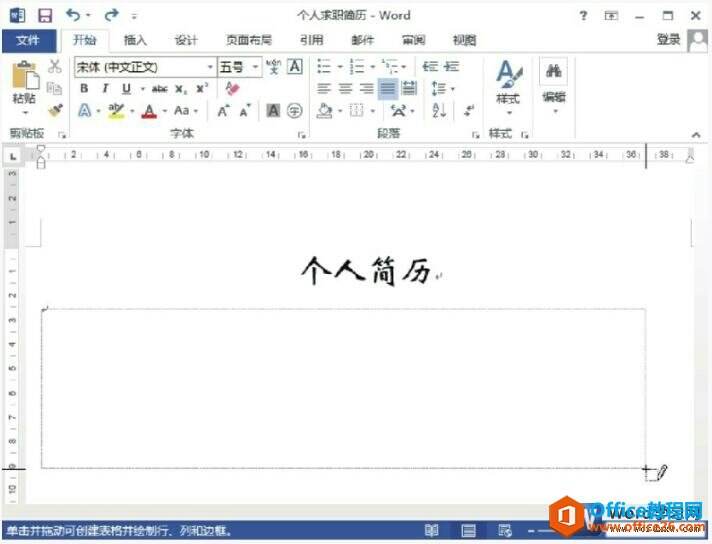The image size is (712, 544).
Task: Click the 个人简历 title text in document
Action: [x=365, y=270]
